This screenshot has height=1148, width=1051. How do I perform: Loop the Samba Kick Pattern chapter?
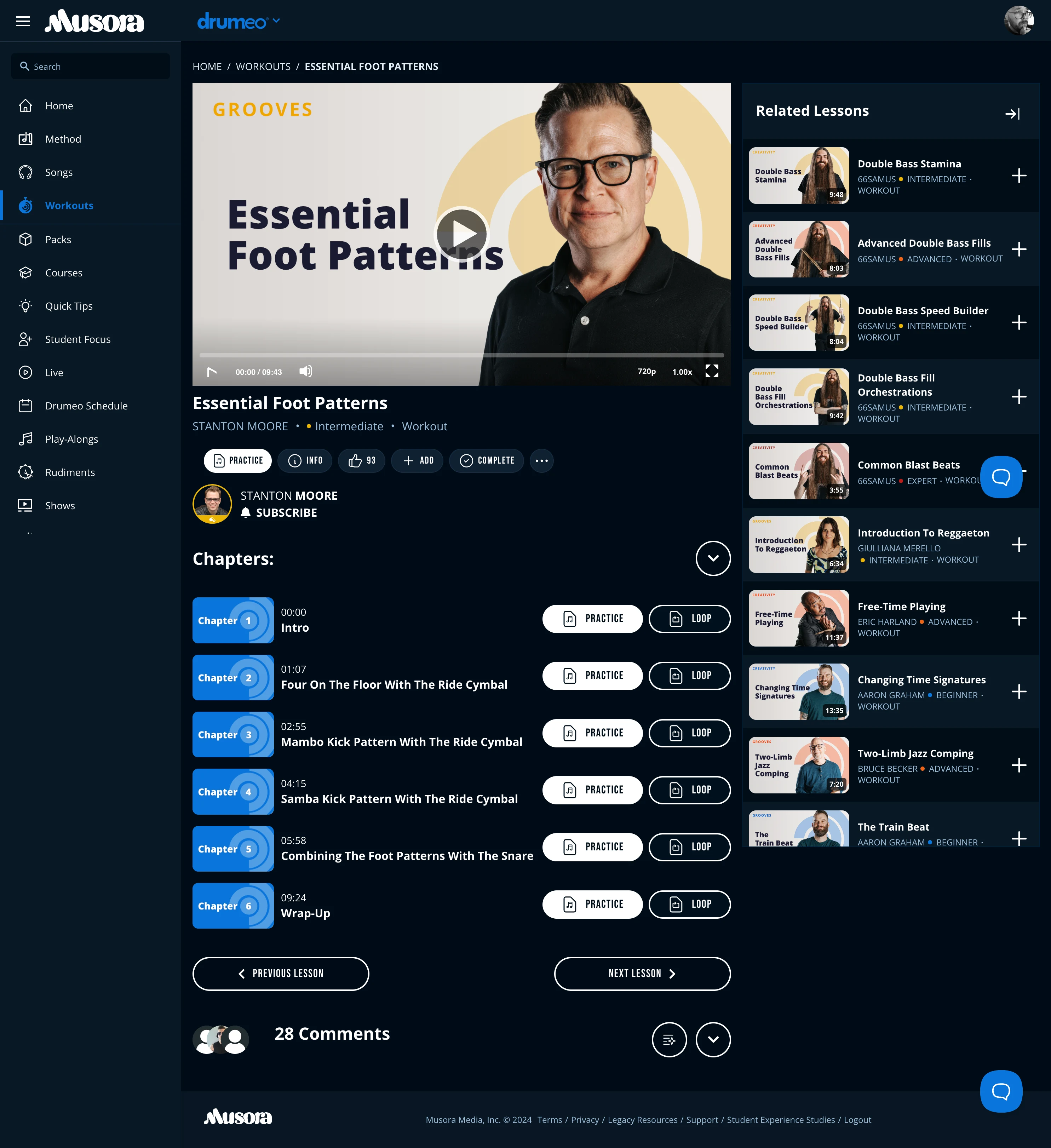click(x=689, y=790)
